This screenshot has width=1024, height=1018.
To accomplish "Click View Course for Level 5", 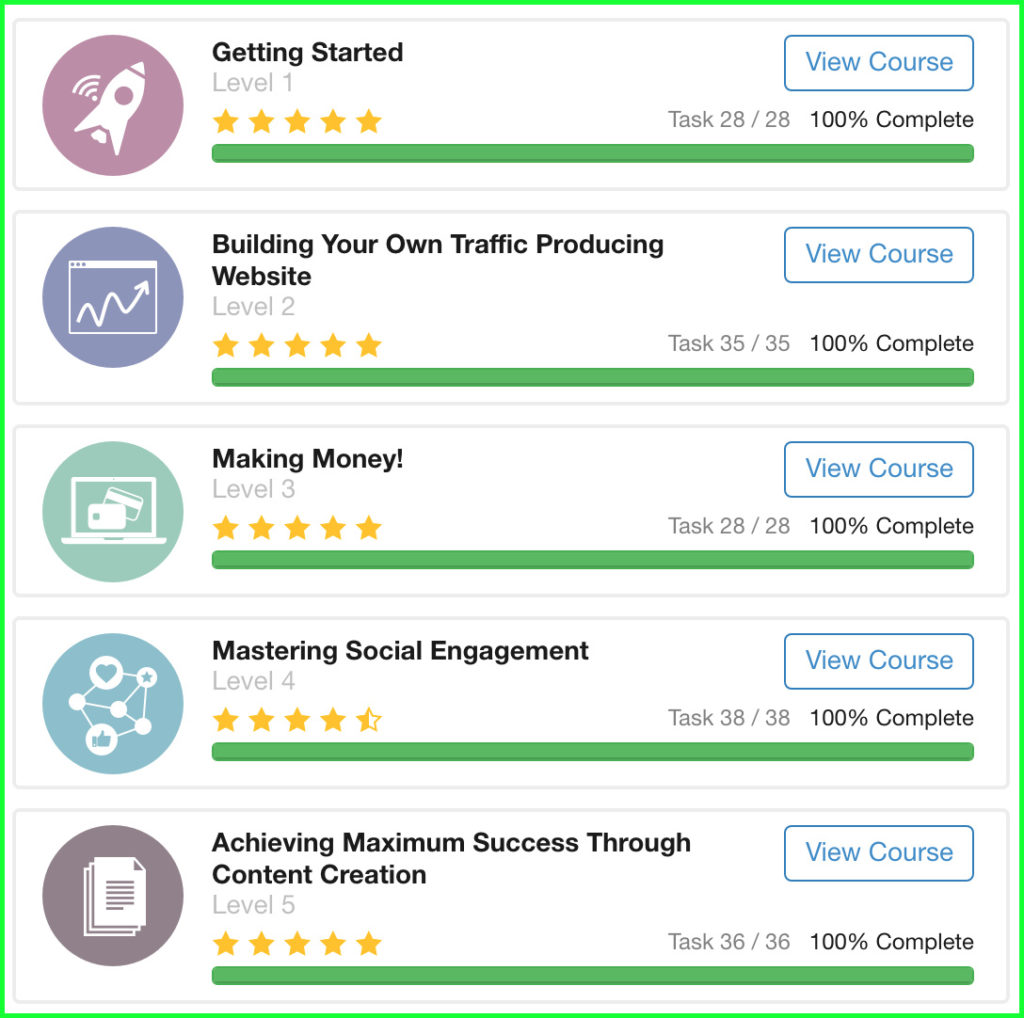I will [x=878, y=853].
